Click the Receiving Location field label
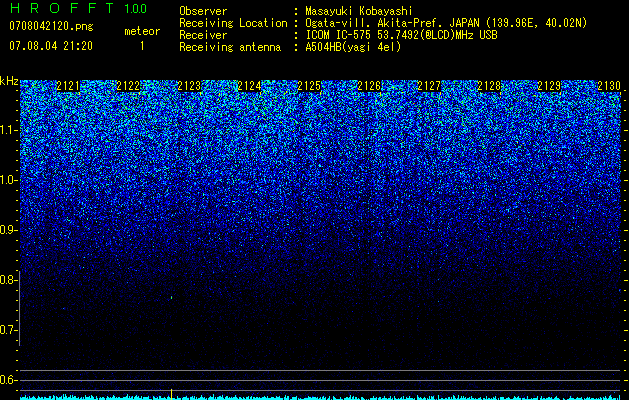629x400 pixels. click(x=233, y=23)
